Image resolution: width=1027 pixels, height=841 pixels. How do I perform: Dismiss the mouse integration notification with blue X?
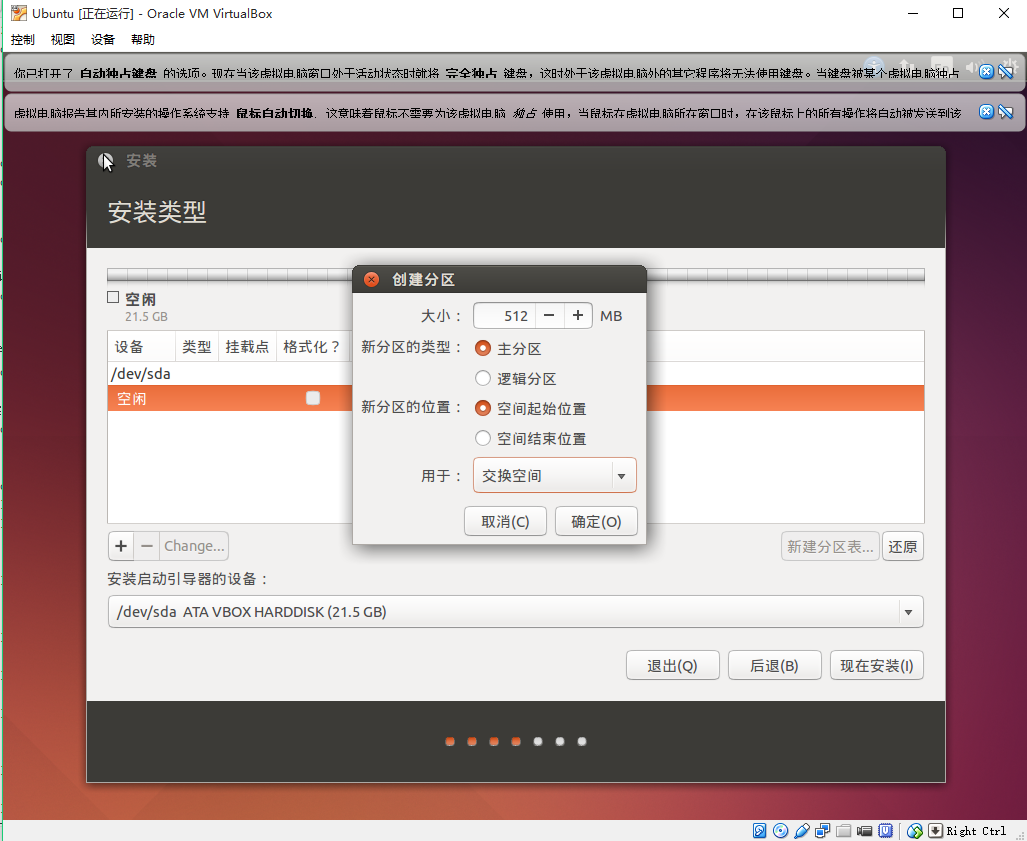pos(986,112)
